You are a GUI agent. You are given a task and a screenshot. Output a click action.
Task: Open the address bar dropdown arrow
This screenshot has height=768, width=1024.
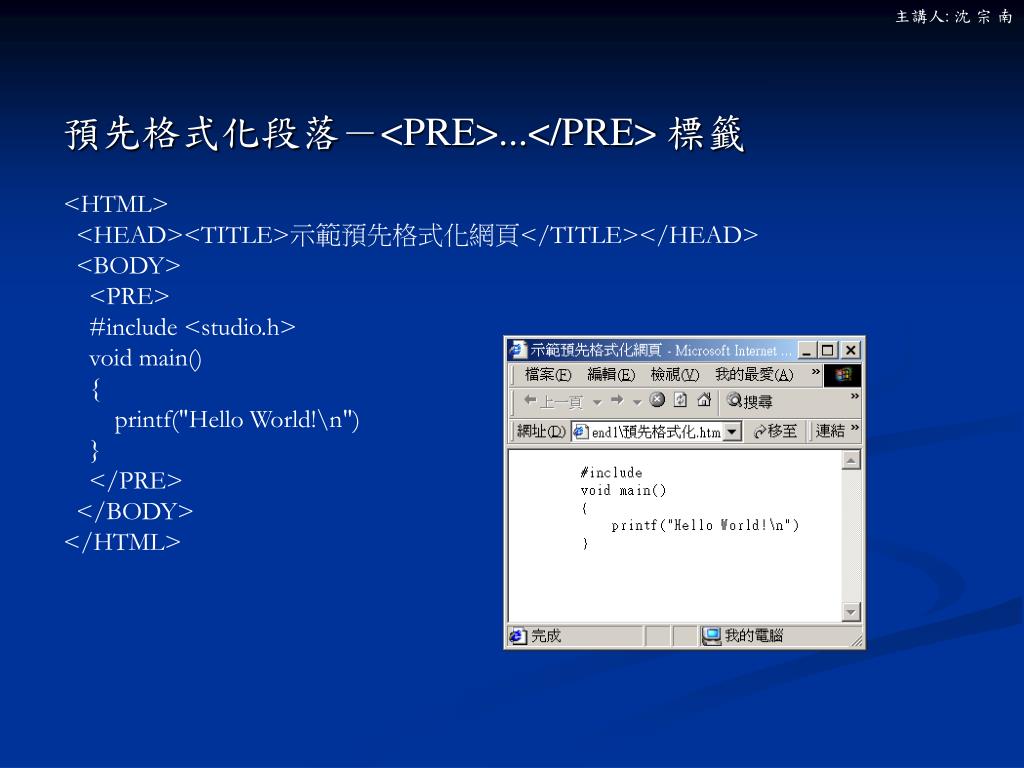(733, 432)
